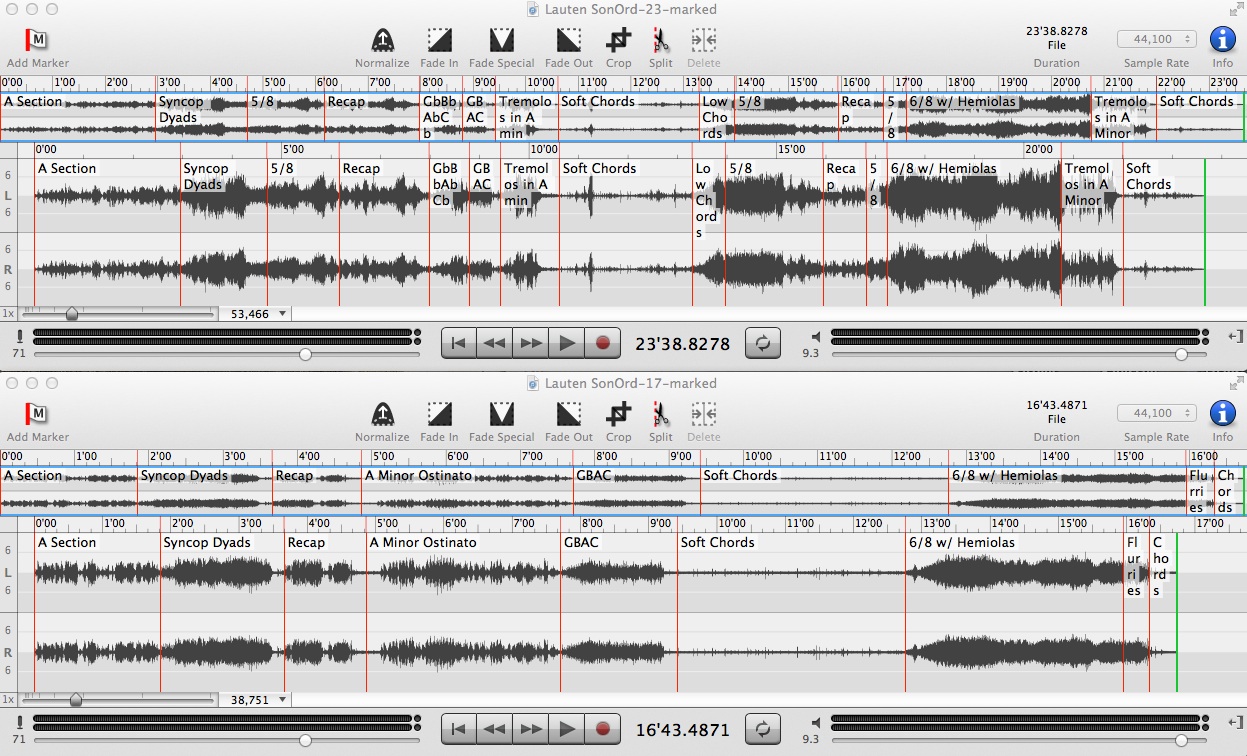
Task: Click the 16'43.4871 time counter display
Action: pos(682,730)
